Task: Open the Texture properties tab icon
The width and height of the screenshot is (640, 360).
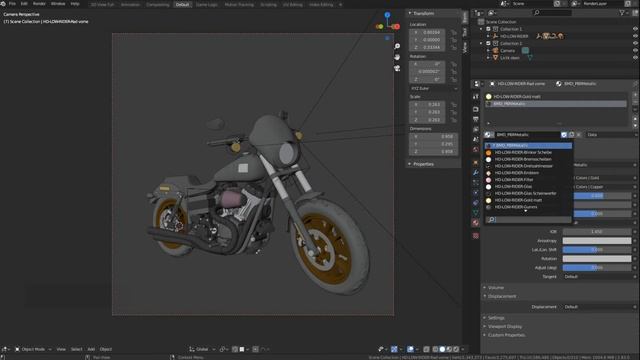Action: [x=476, y=236]
